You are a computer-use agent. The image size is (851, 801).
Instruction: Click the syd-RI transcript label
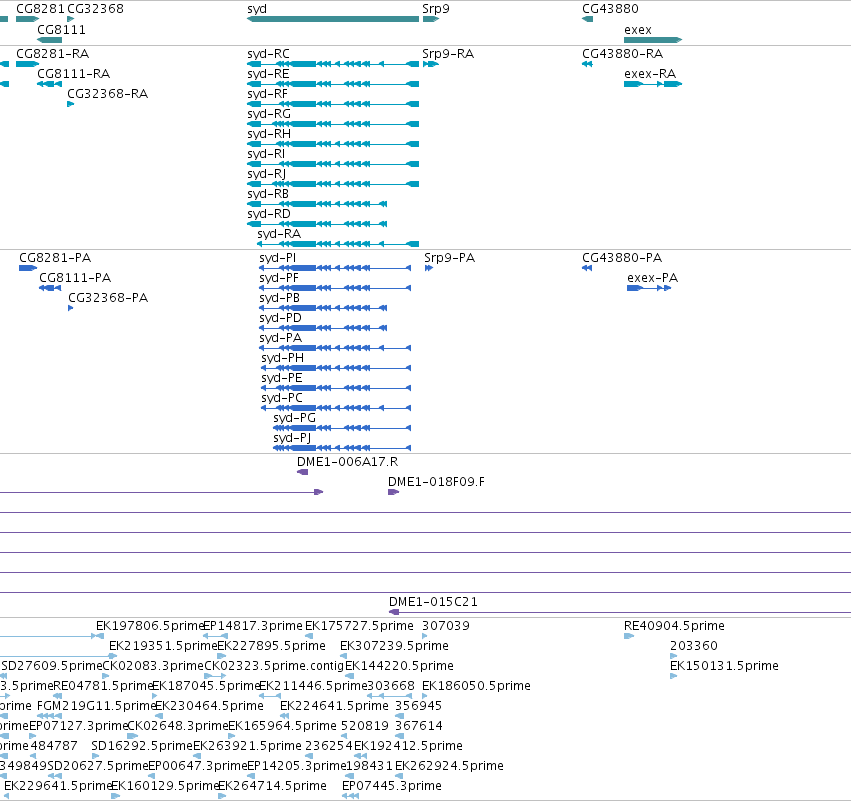coord(266,154)
